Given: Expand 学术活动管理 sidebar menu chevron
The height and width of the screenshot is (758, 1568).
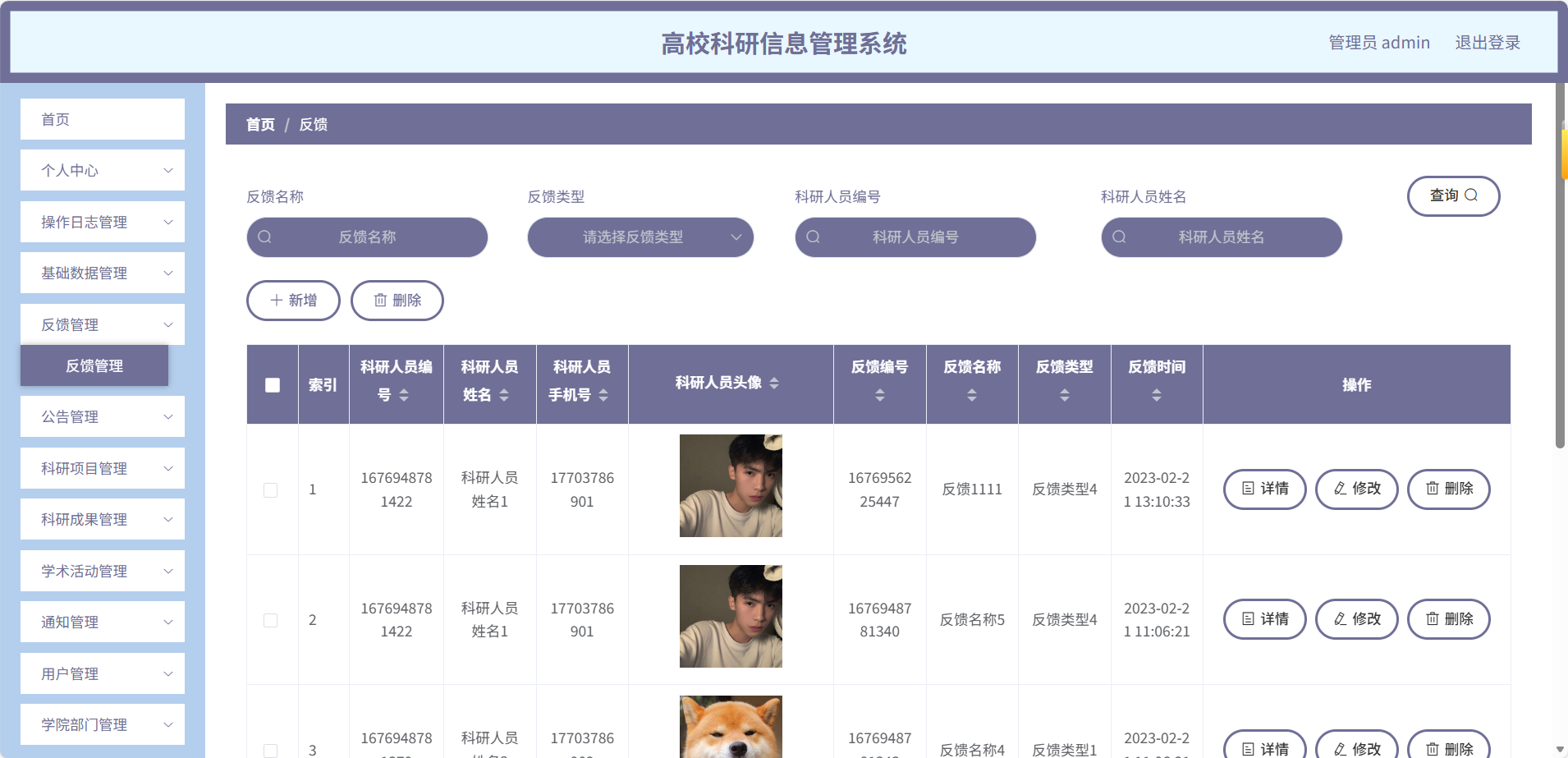Looking at the screenshot, I should pos(168,572).
